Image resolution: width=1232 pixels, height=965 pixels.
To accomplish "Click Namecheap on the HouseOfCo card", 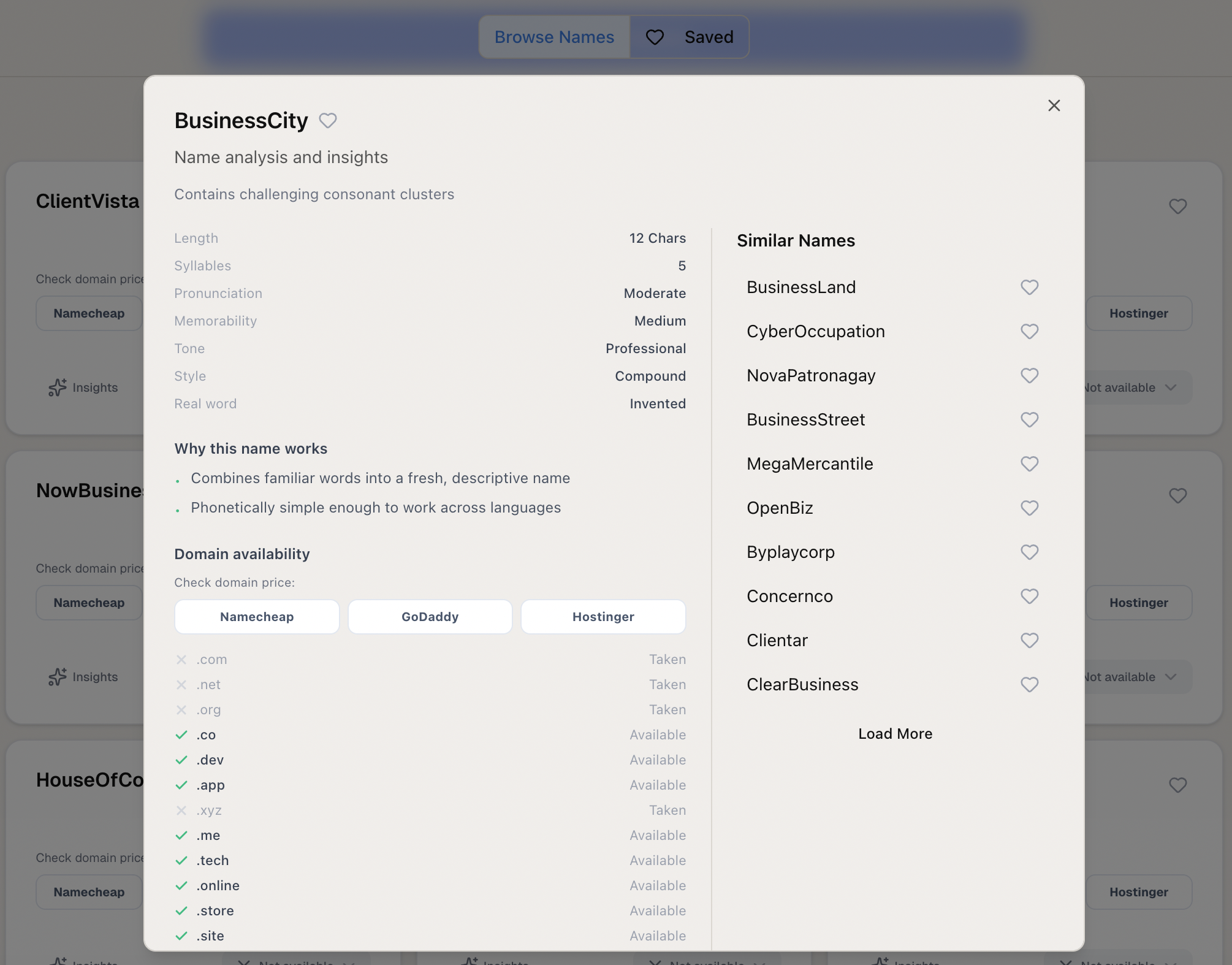I will [x=89, y=892].
